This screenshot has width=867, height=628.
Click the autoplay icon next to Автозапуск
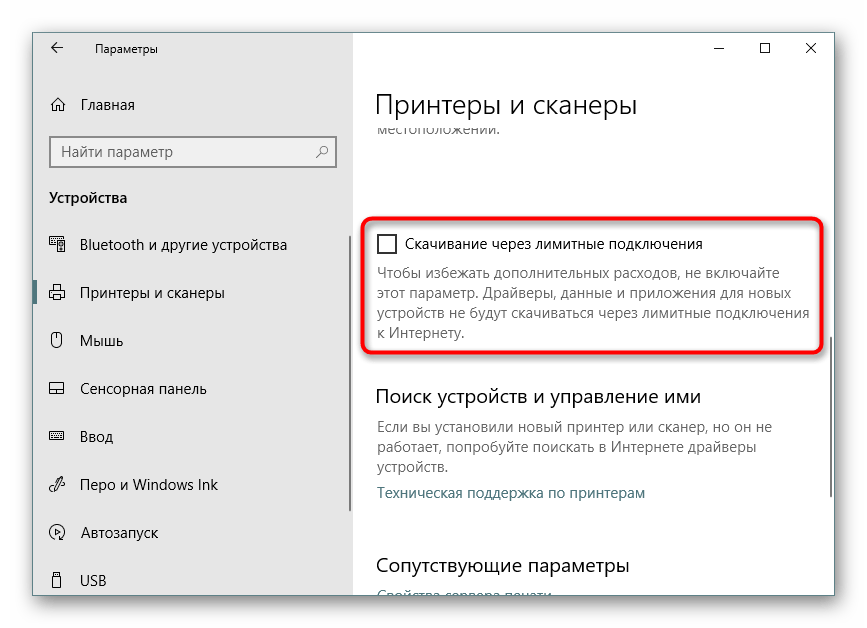[x=57, y=532]
